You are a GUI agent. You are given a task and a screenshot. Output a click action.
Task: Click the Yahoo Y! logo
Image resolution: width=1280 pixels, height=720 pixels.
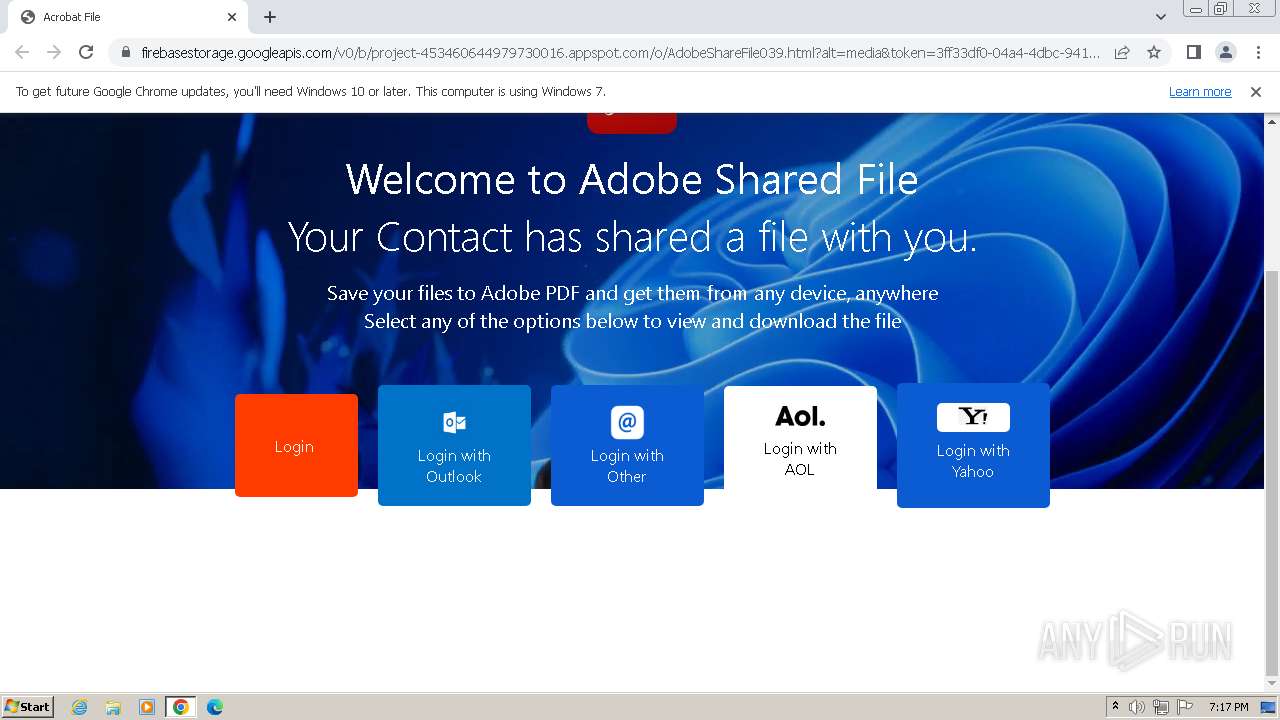tap(973, 417)
